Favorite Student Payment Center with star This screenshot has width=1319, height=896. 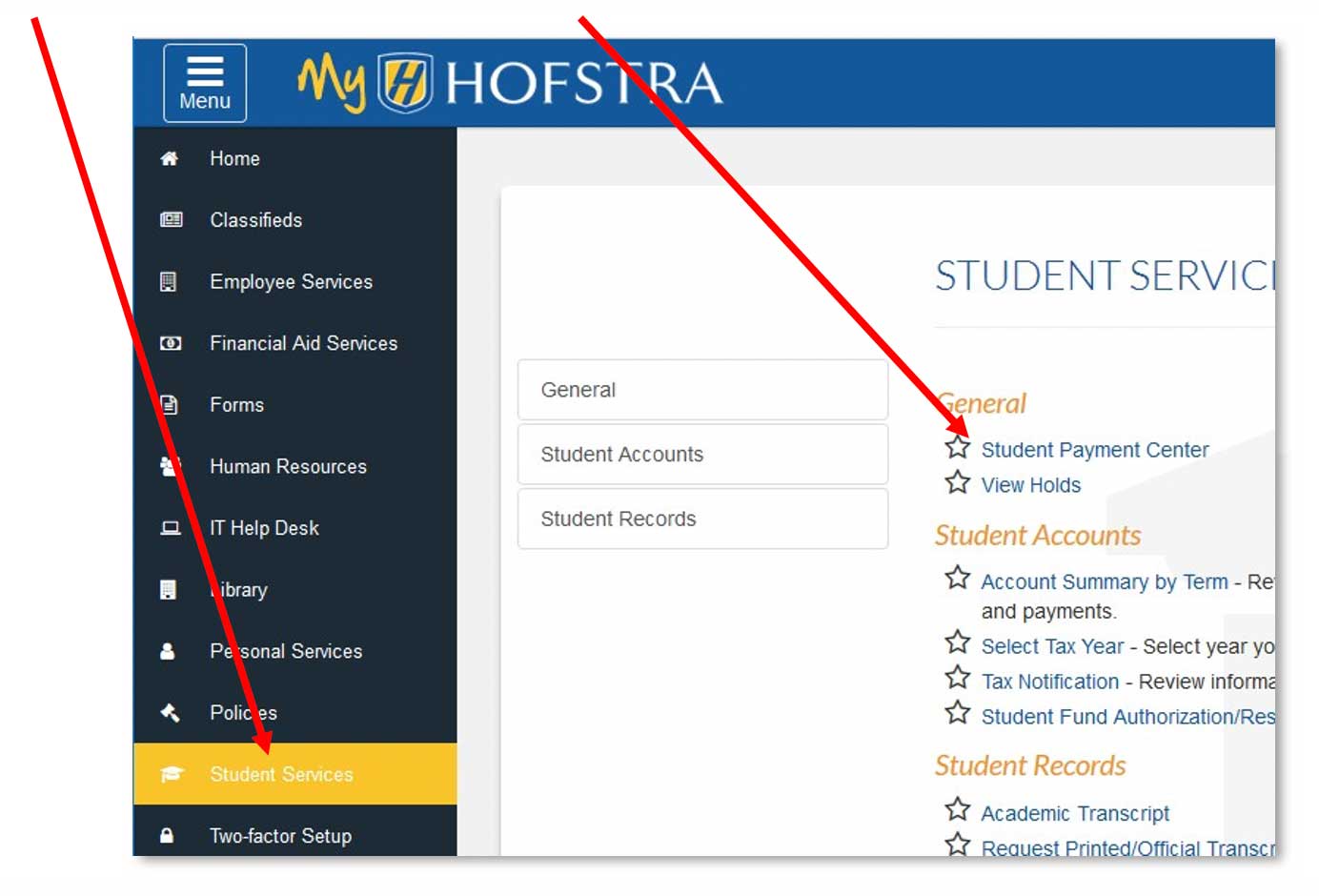tap(957, 448)
